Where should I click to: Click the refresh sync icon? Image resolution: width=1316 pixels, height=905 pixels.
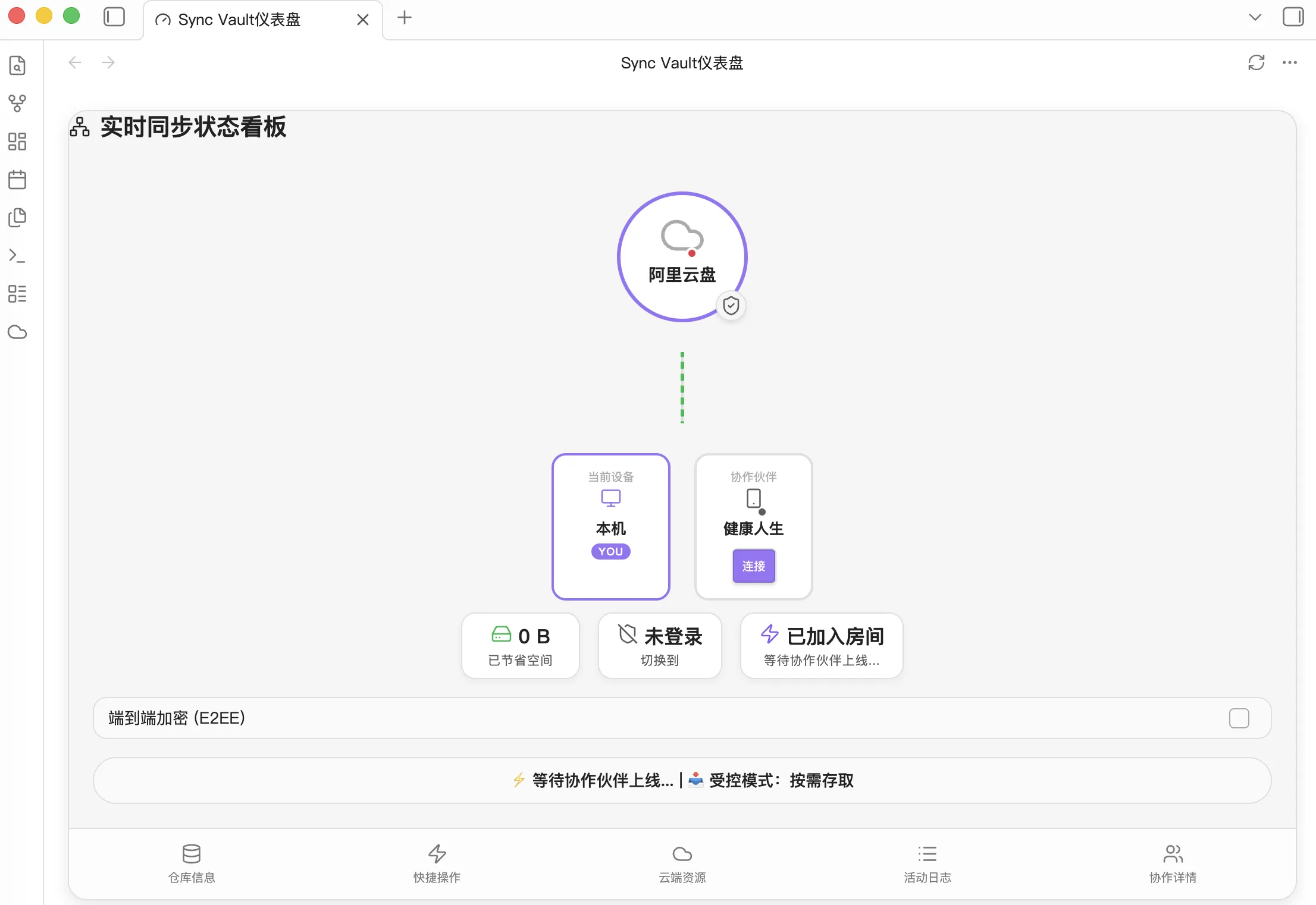tap(1256, 62)
